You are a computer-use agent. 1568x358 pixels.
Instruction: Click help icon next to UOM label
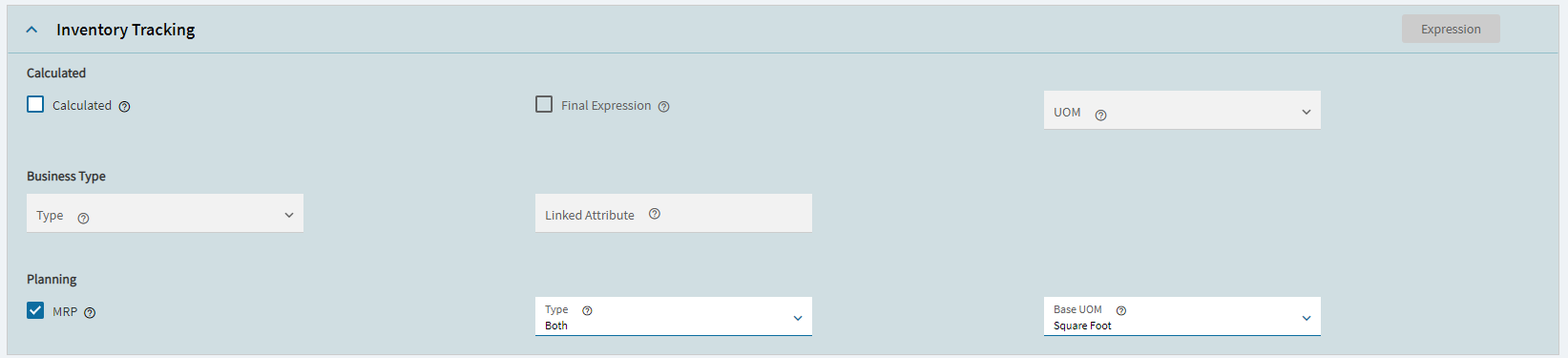(x=1100, y=115)
